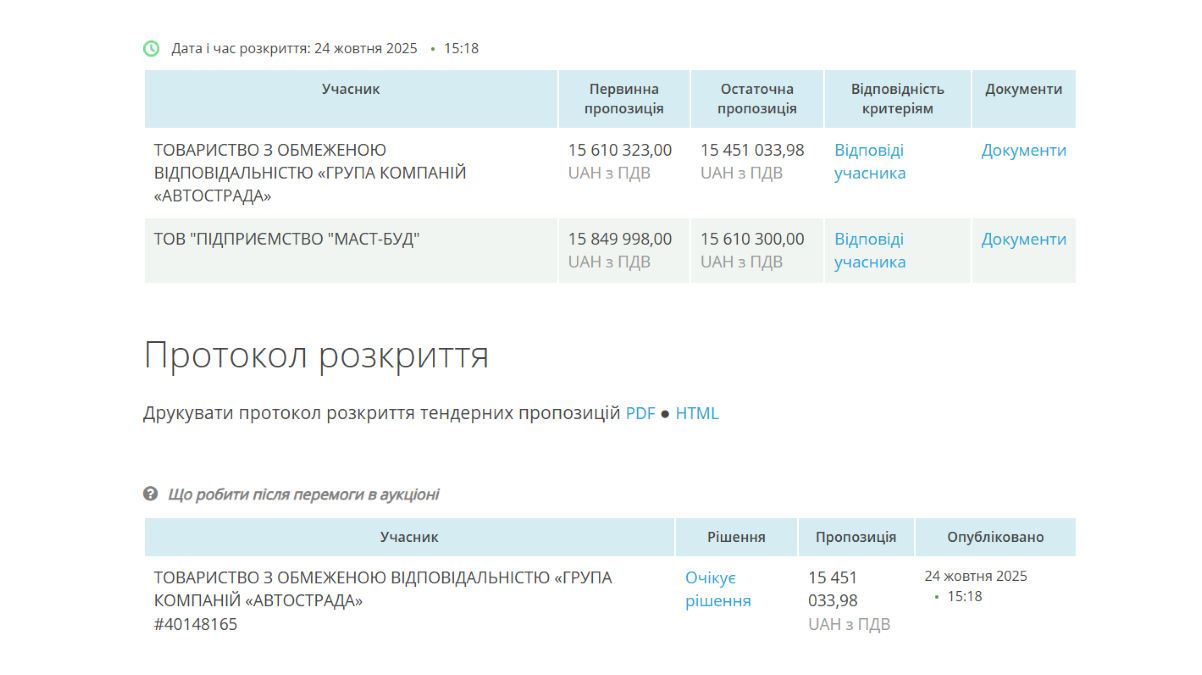
Task: Open Документи link for МАСТ-БУД row
Action: click(x=1023, y=239)
